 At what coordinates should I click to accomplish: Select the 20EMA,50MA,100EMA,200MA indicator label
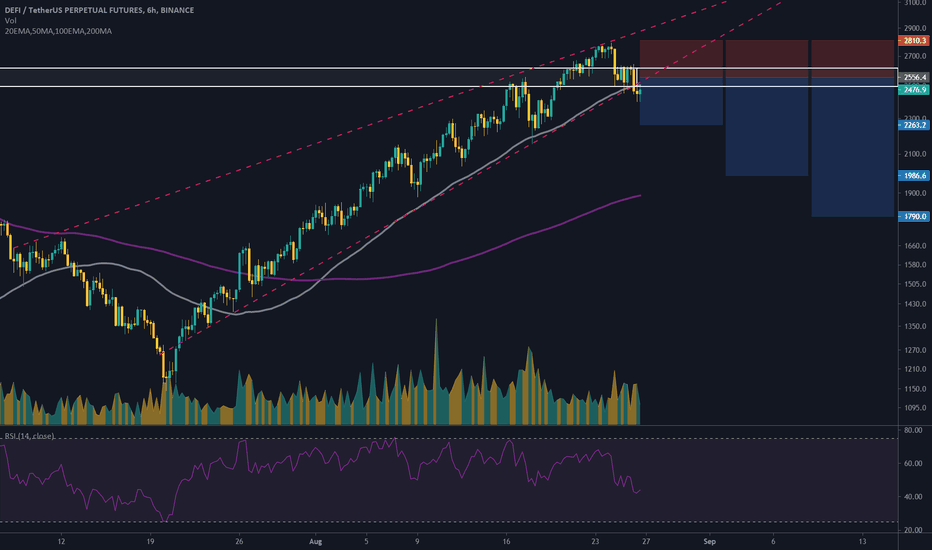[58, 31]
